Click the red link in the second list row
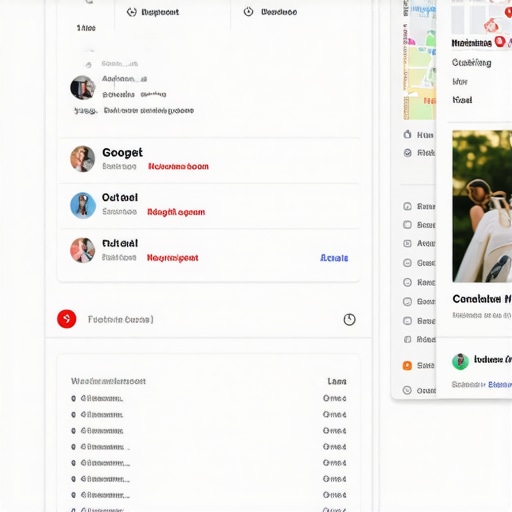This screenshot has height=512, width=512. 176,212
